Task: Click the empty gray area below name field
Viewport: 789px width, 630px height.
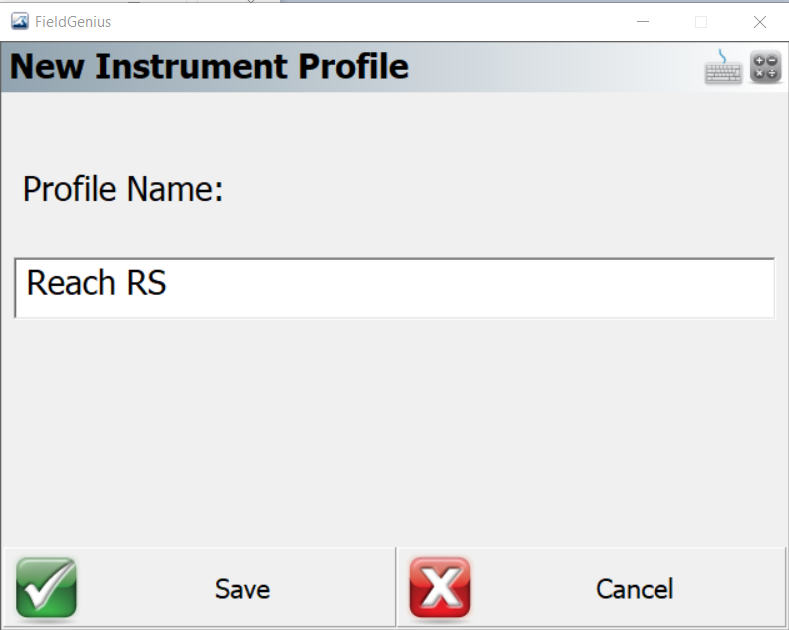Action: pos(394,433)
